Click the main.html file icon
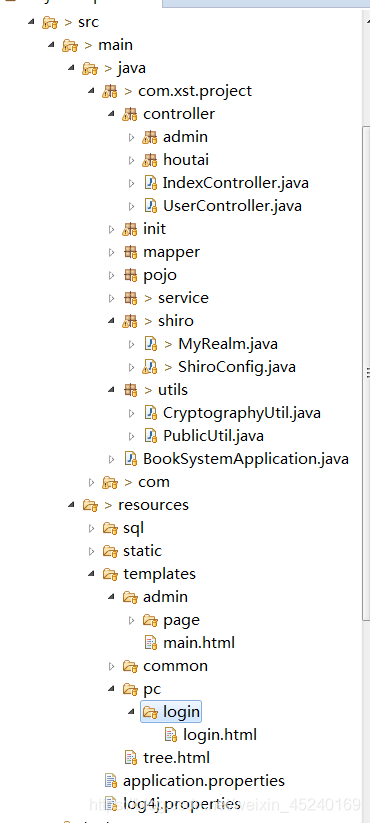The image size is (370, 823). [151, 643]
